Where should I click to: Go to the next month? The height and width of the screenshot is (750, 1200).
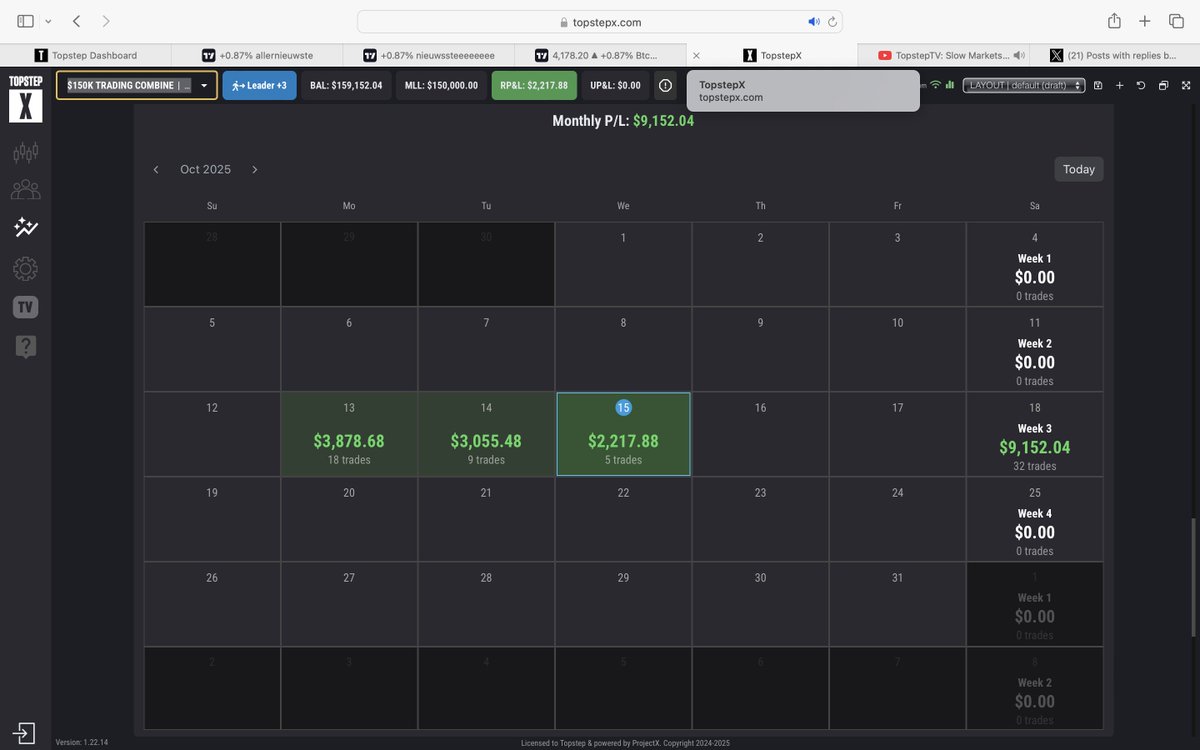[255, 170]
